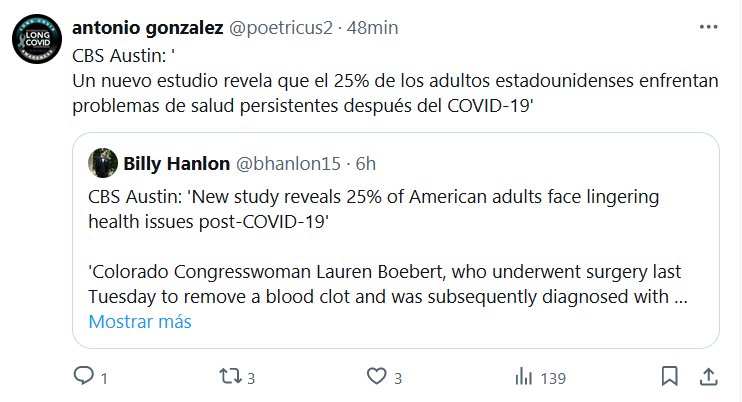Click the reply speech bubble icon
742x402 pixels.
click(x=84, y=377)
